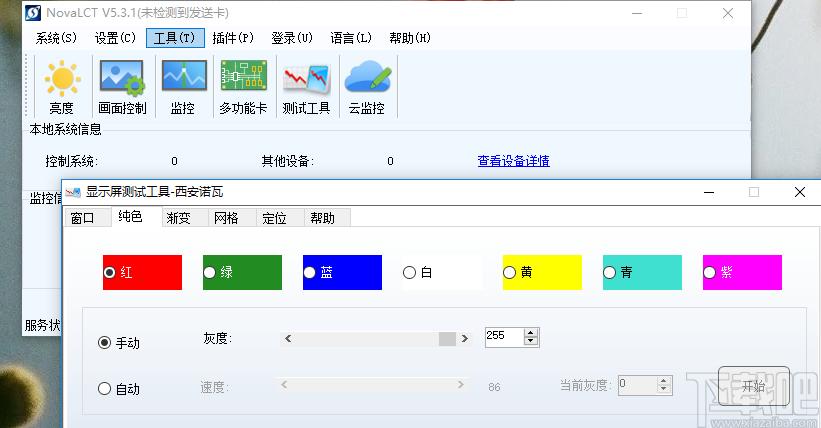Open the 设置(C) menu
Image resolution: width=821 pixels, height=428 pixels.
click(x=115, y=38)
